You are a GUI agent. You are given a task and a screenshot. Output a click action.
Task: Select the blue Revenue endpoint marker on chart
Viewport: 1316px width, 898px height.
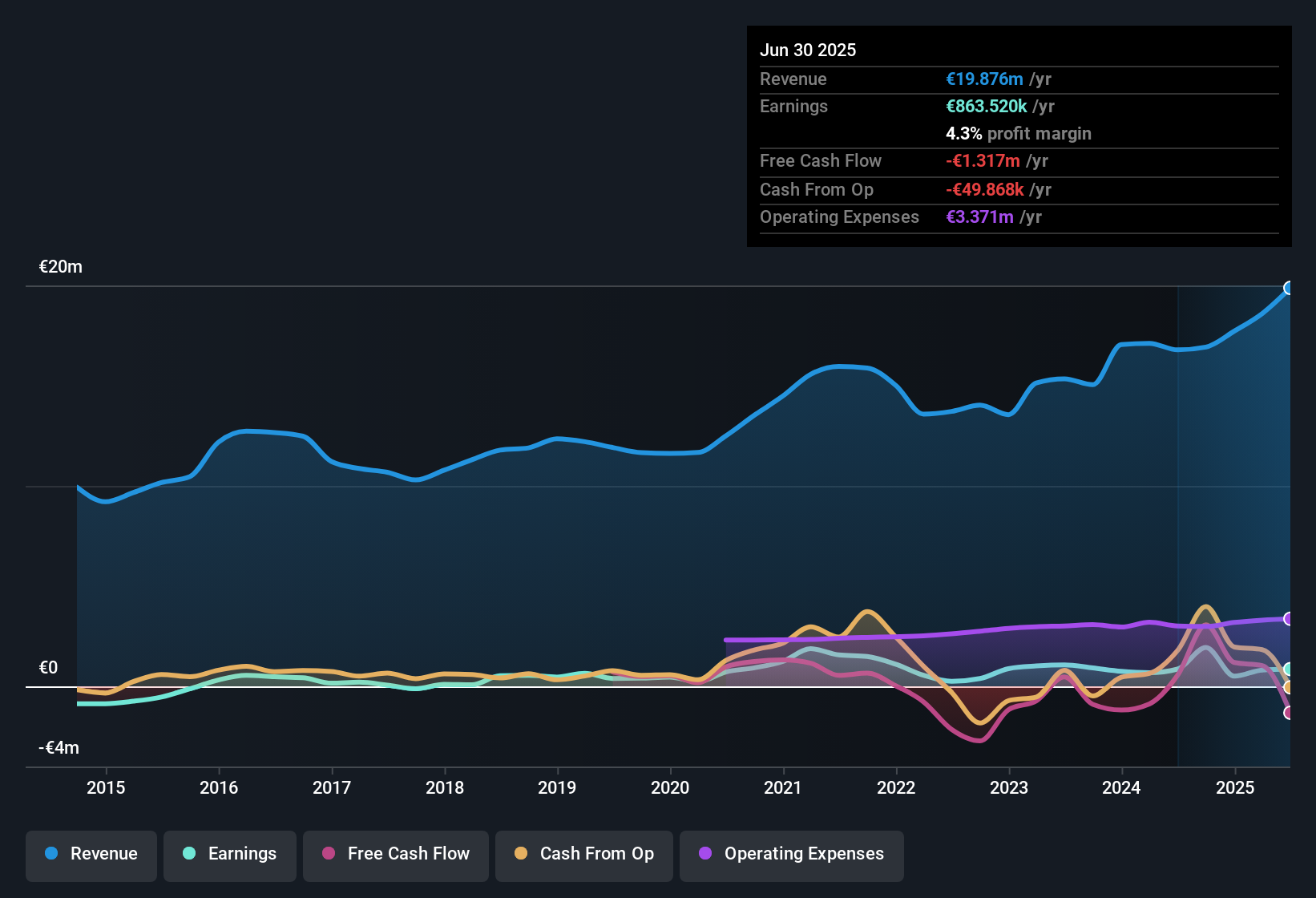[1289, 287]
